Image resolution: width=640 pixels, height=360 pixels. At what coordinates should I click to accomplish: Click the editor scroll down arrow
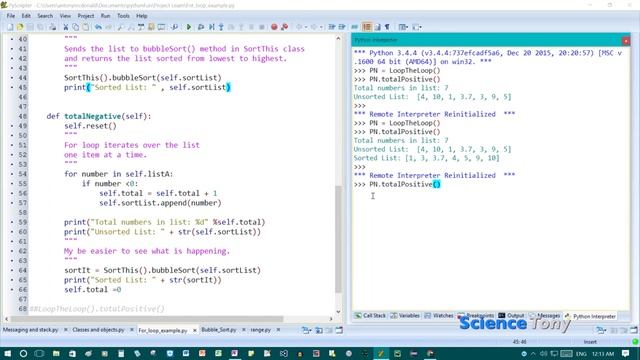coord(338,312)
